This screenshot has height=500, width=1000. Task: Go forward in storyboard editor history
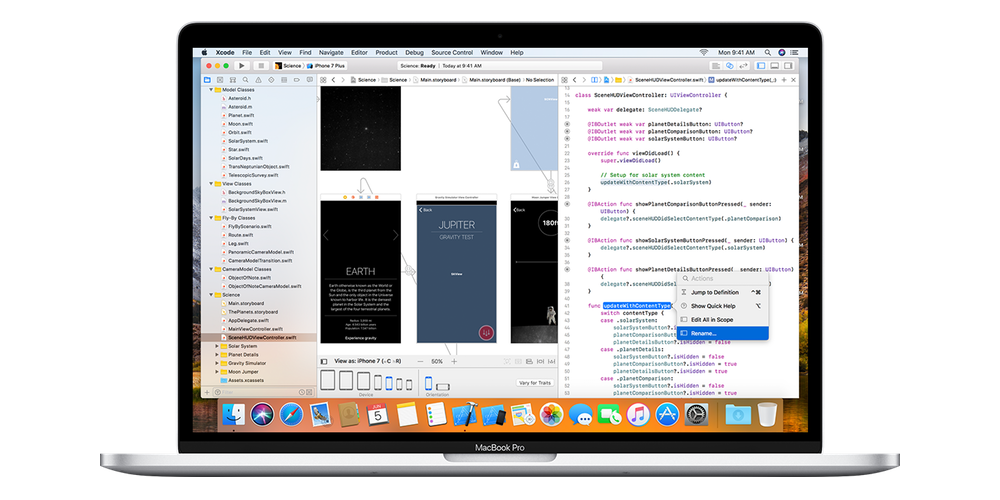(342, 80)
